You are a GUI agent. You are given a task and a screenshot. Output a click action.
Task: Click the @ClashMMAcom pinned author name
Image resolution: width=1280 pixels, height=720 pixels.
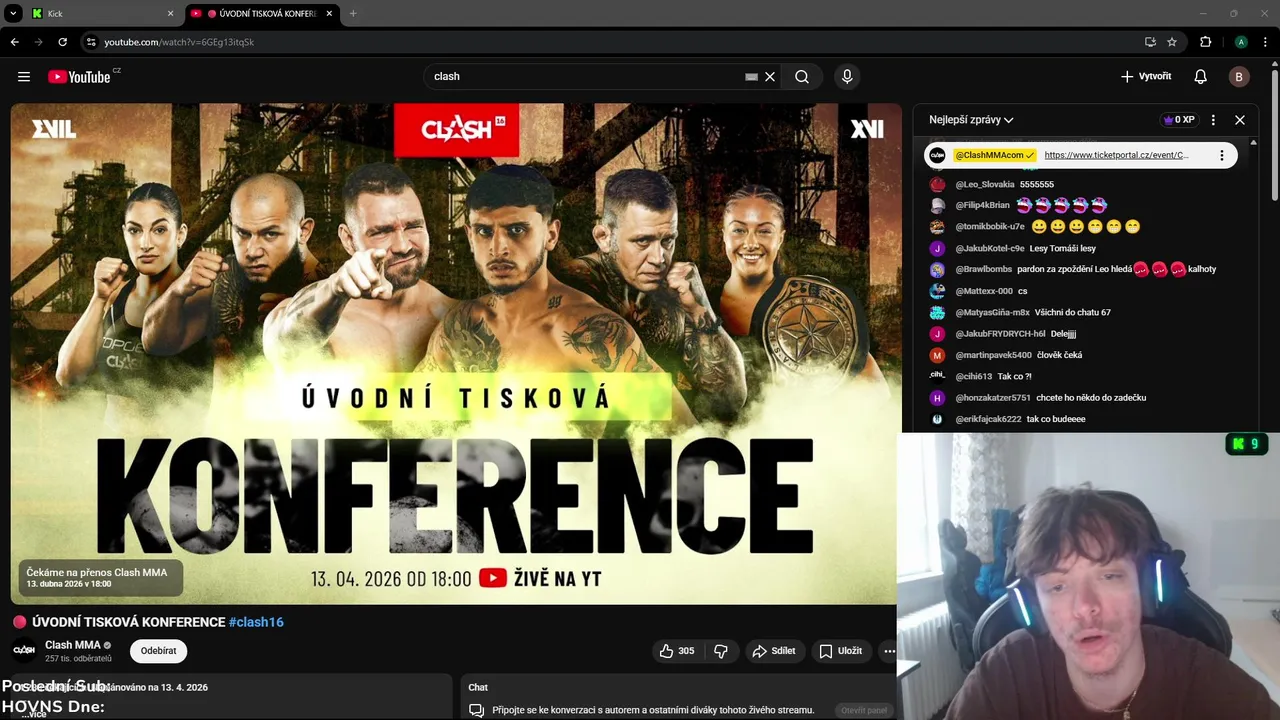click(995, 155)
